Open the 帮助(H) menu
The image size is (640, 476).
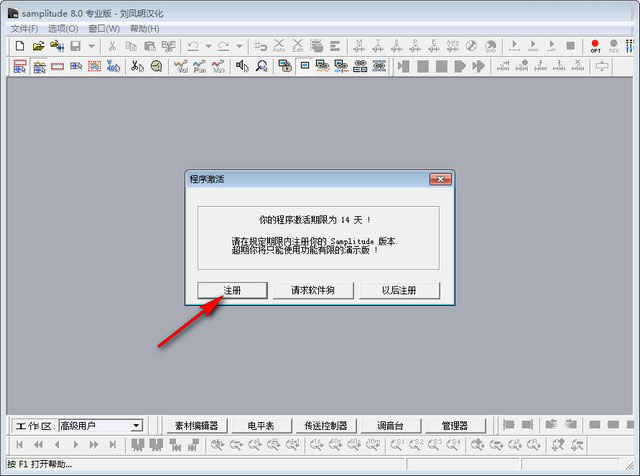point(144,29)
